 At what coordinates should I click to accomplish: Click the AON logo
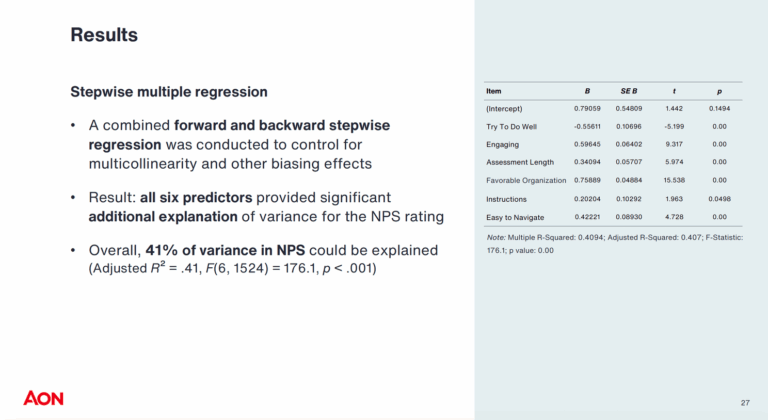[43, 398]
